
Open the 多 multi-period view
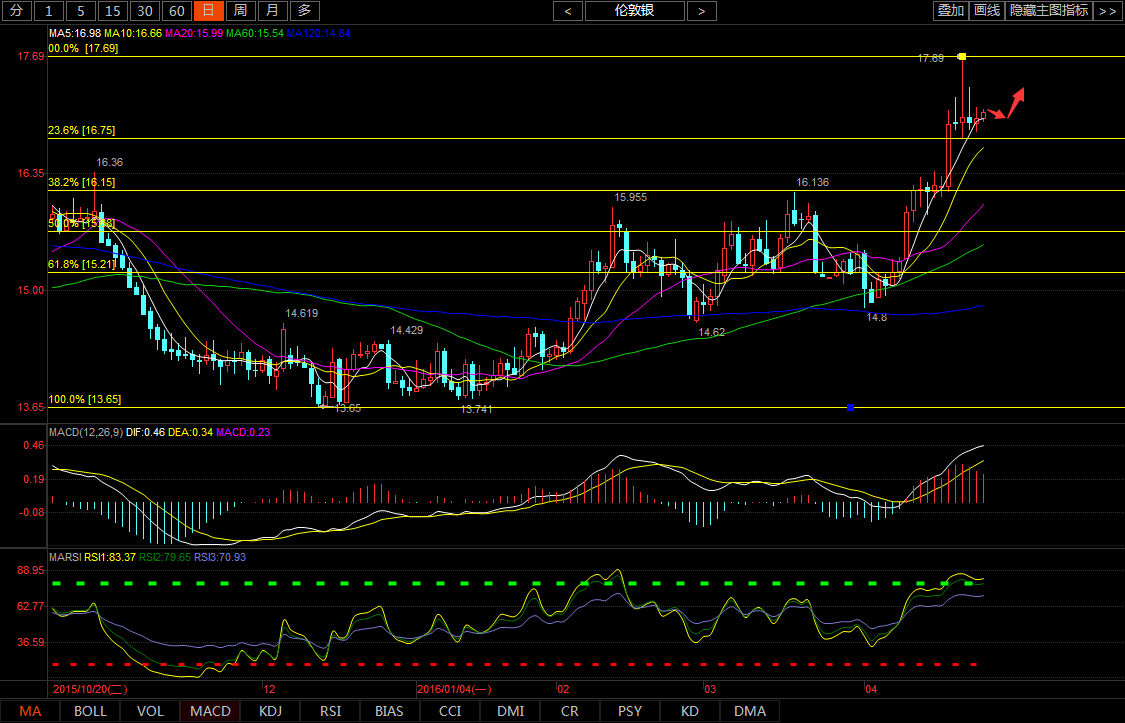click(x=304, y=11)
